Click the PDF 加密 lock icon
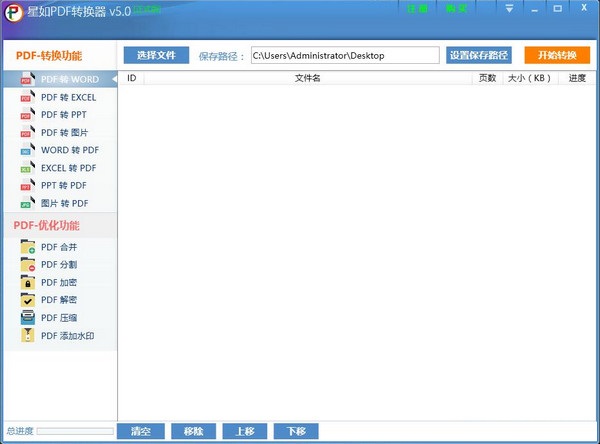The height and width of the screenshot is (444, 600). (28, 282)
